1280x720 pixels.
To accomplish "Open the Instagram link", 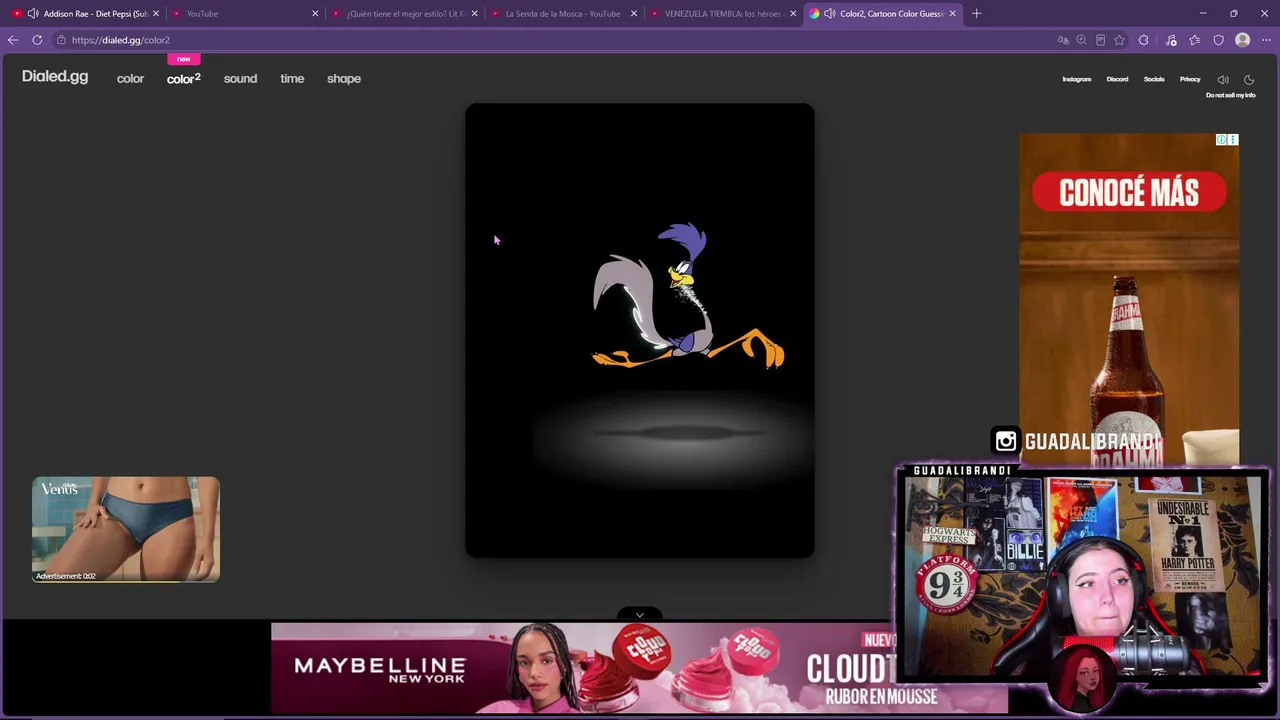I will click(1077, 80).
